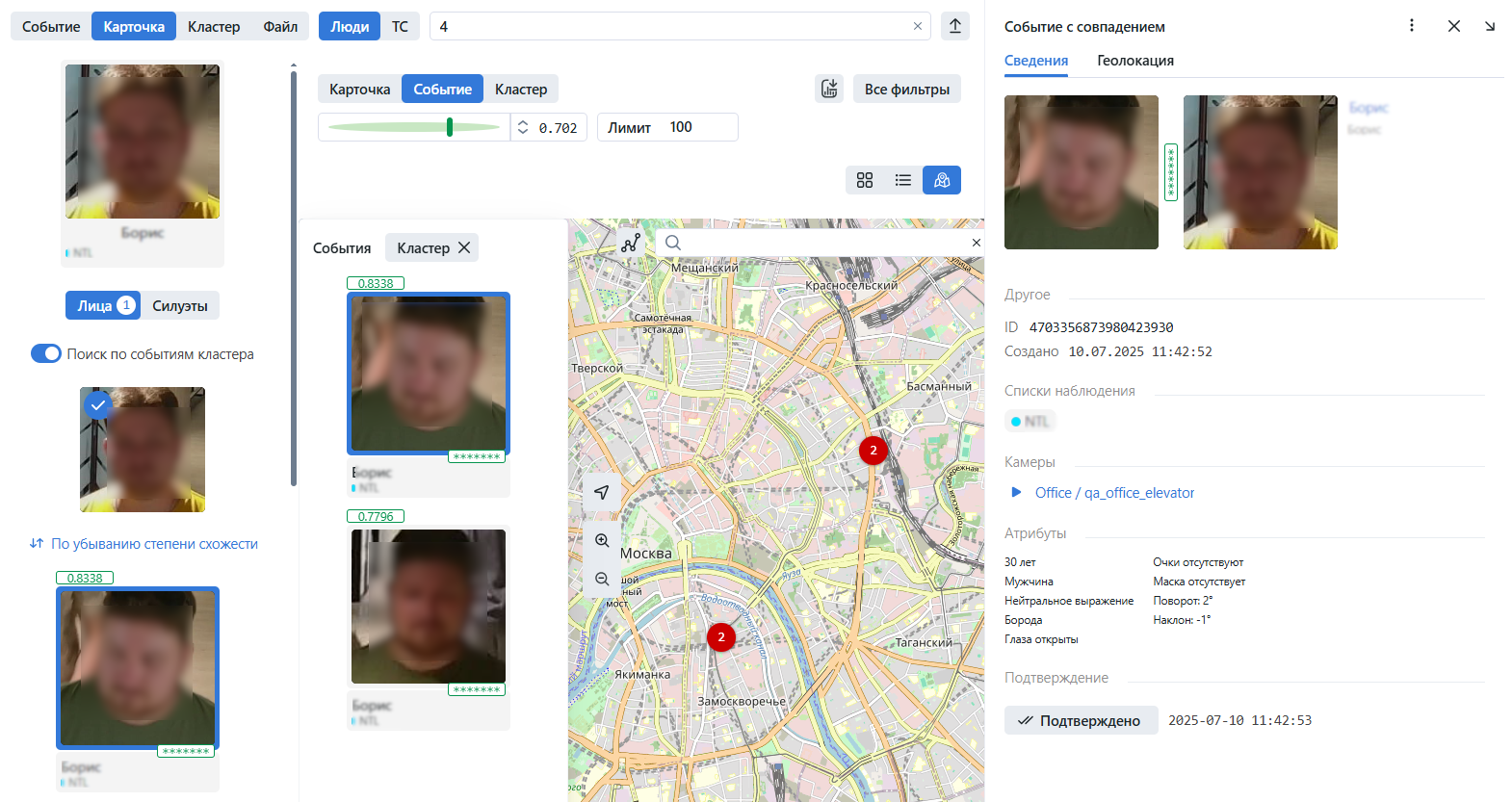Screen dimensions: 1512x802
Task: Remove the Кластер filter chip
Action: [464, 247]
